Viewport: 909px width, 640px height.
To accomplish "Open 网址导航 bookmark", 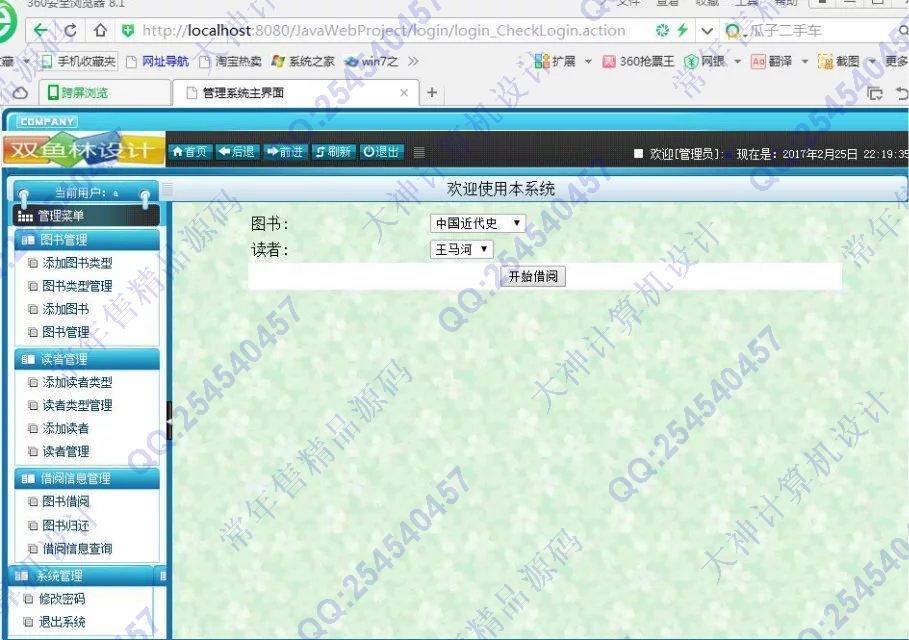I will click(158, 61).
